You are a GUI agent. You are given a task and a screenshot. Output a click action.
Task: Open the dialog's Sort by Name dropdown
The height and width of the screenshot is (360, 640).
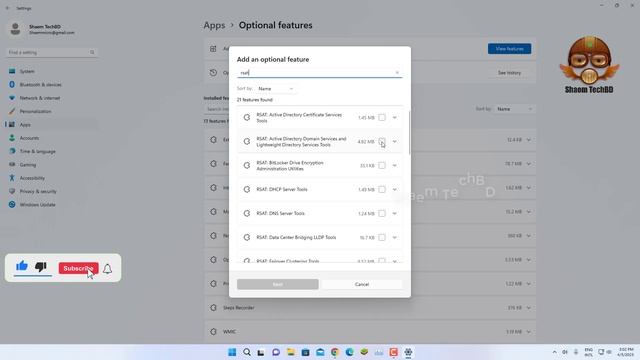click(x=276, y=89)
